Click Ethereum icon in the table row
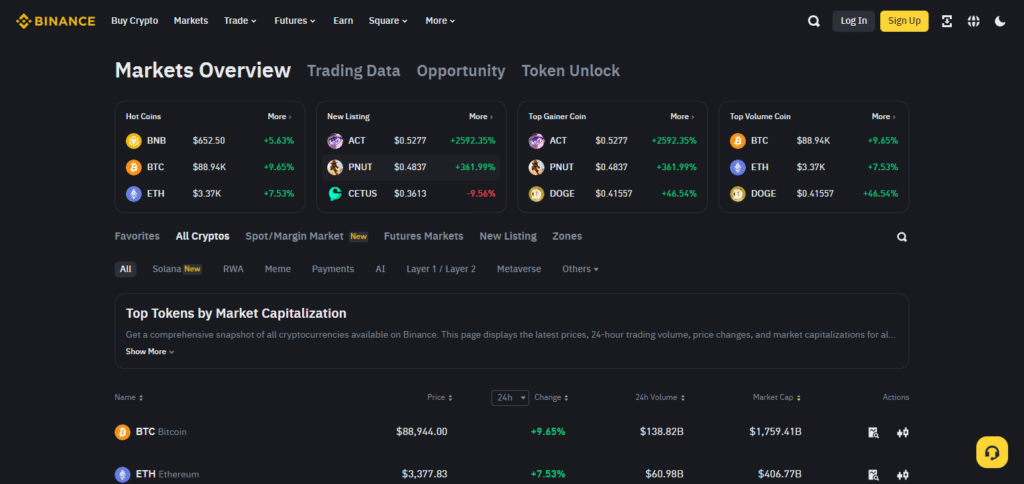The image size is (1024, 484). tap(123, 475)
